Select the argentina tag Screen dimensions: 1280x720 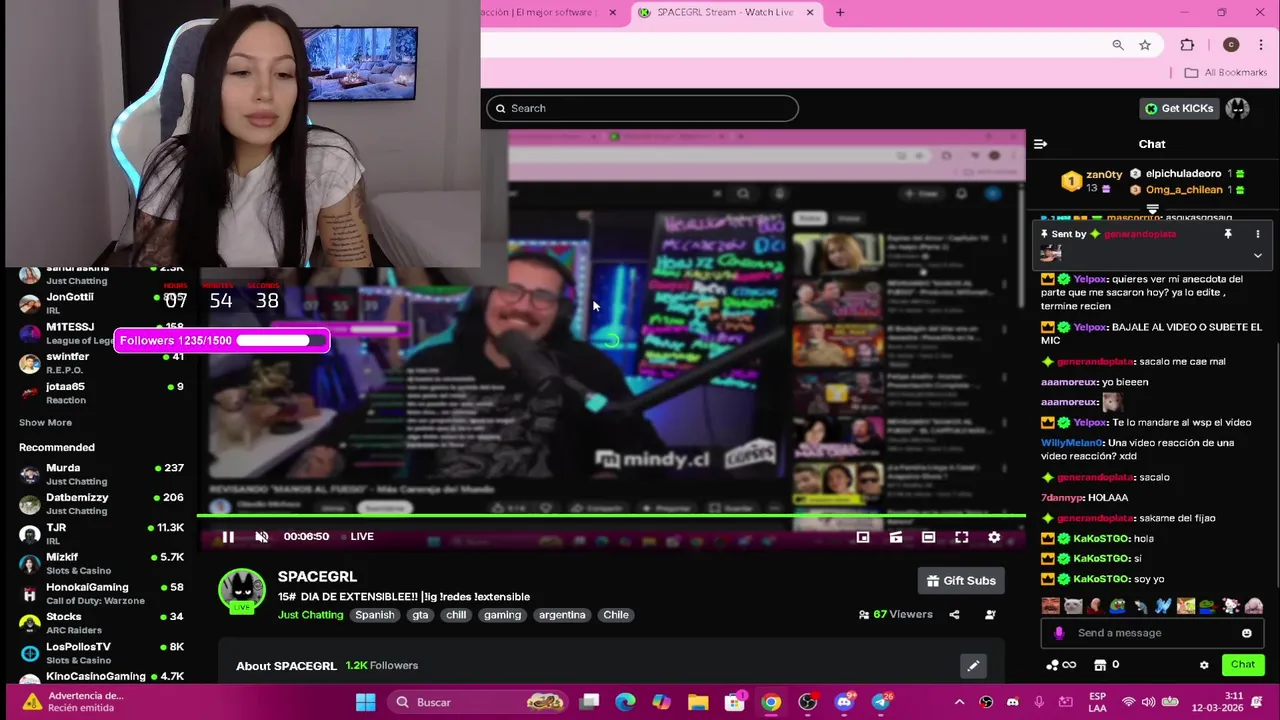pyautogui.click(x=562, y=615)
